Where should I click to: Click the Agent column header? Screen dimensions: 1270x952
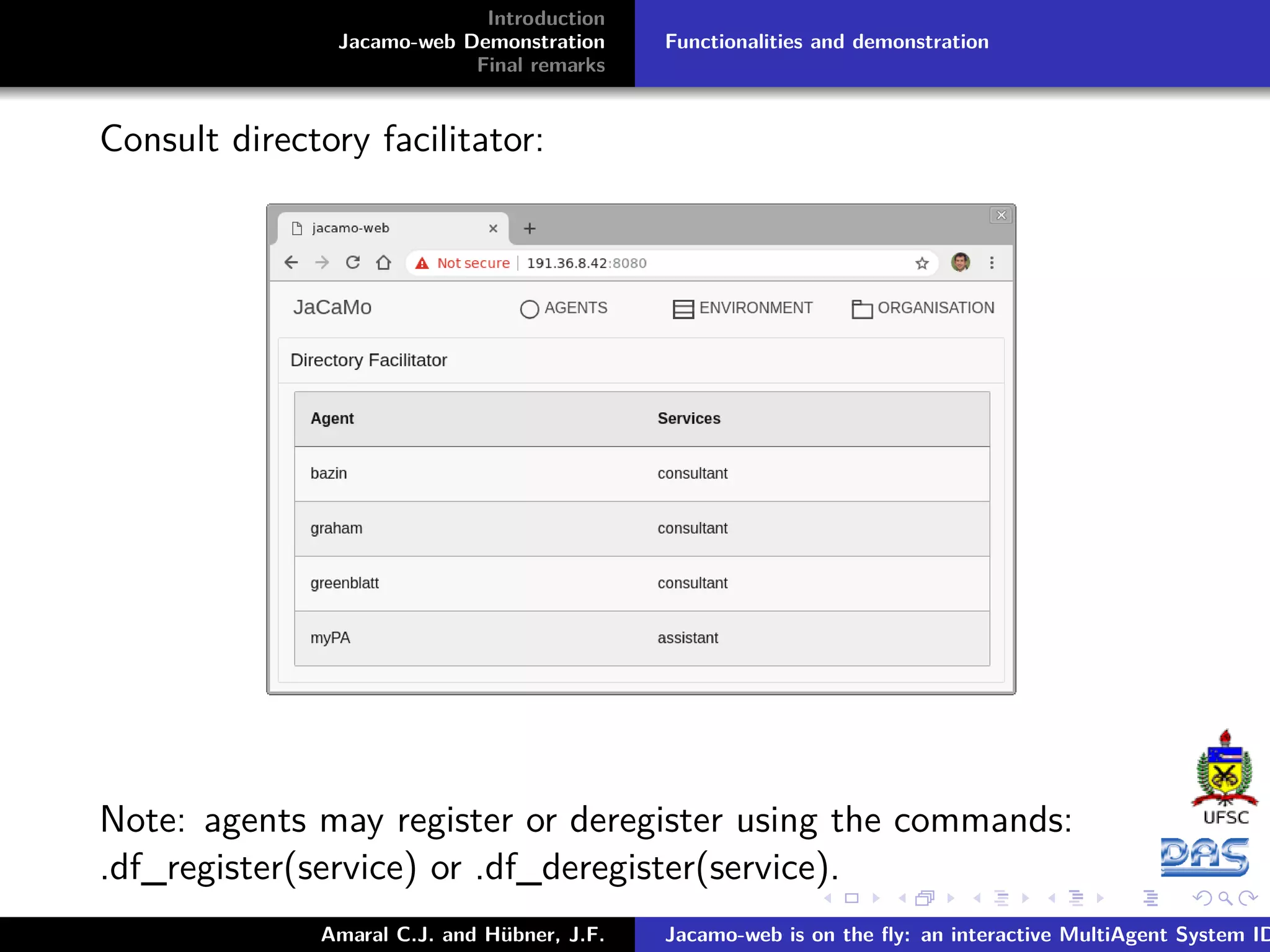click(332, 418)
